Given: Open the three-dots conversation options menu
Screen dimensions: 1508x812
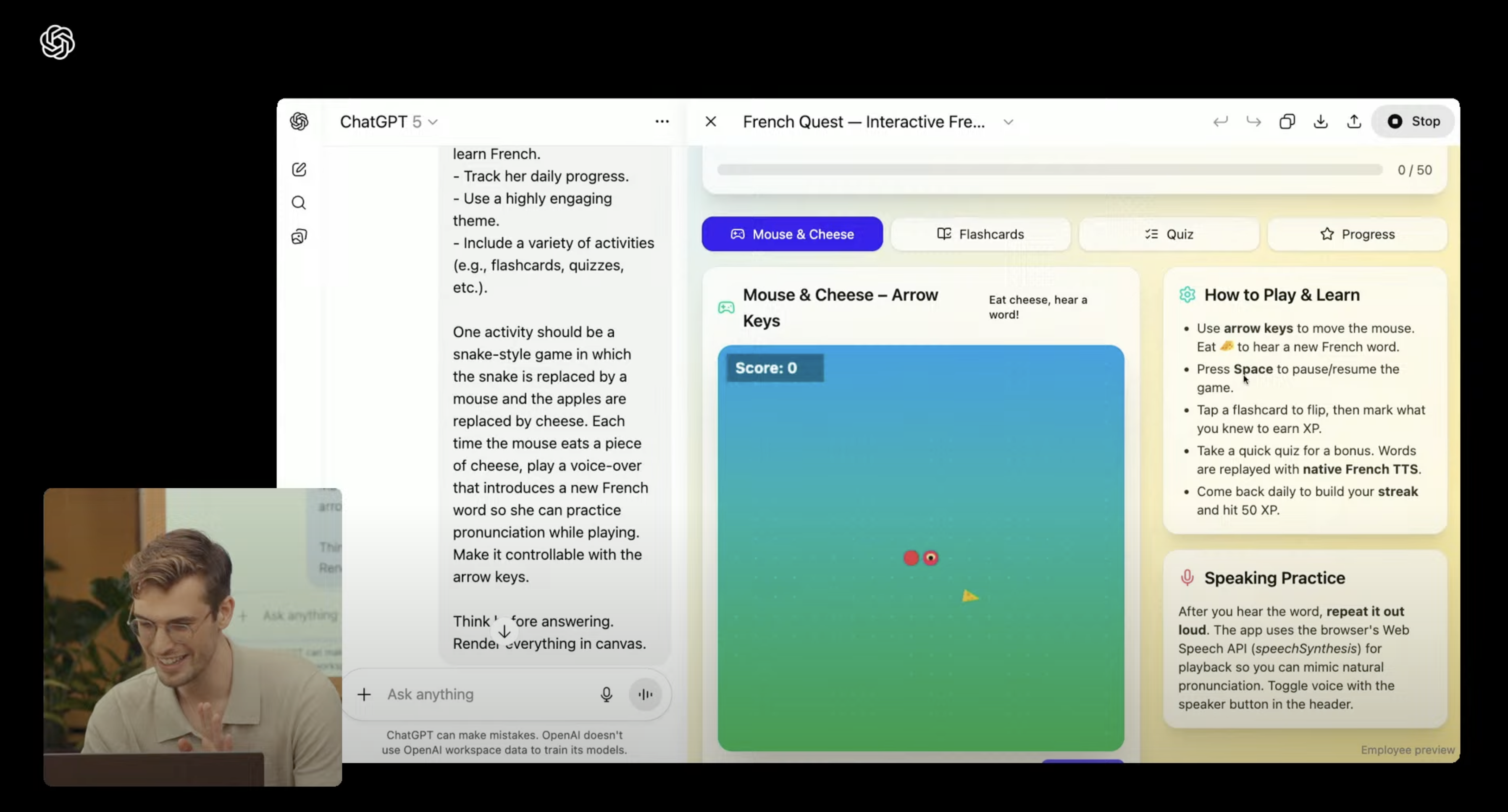Looking at the screenshot, I should click(662, 121).
